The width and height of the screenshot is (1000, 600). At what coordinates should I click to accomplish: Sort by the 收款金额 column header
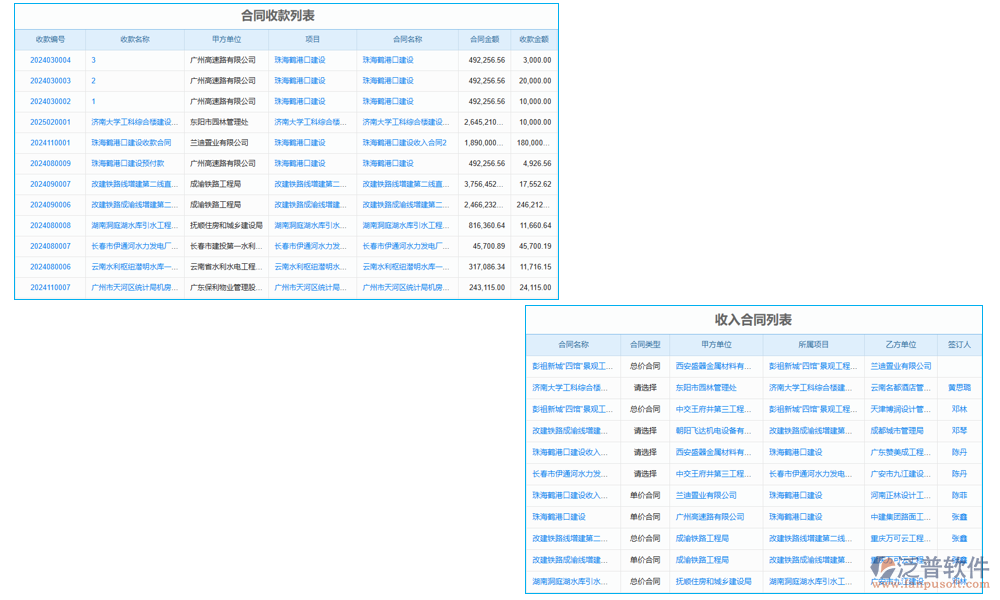[x=534, y=40]
